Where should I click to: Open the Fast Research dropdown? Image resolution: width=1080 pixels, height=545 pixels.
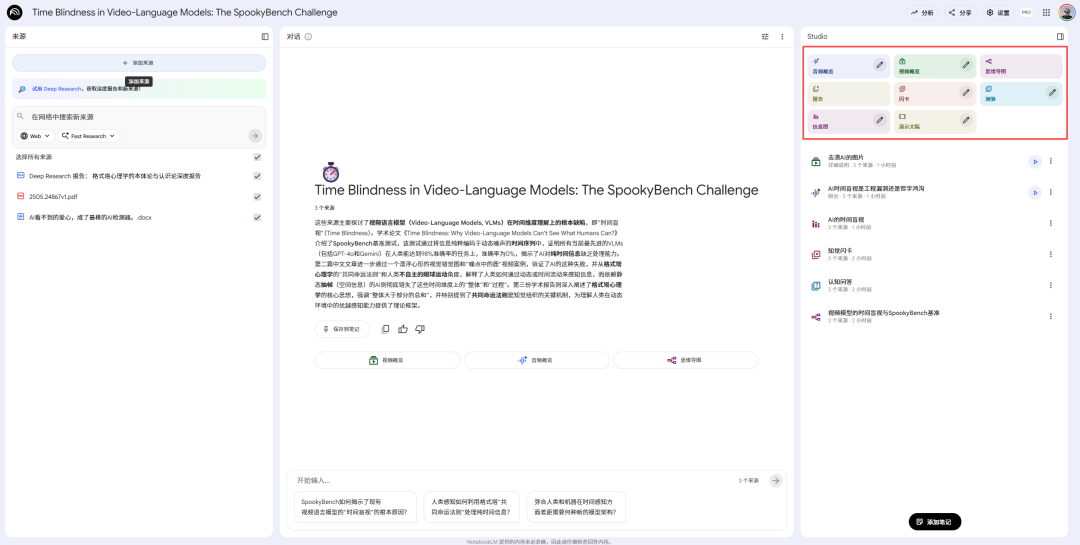pos(88,136)
